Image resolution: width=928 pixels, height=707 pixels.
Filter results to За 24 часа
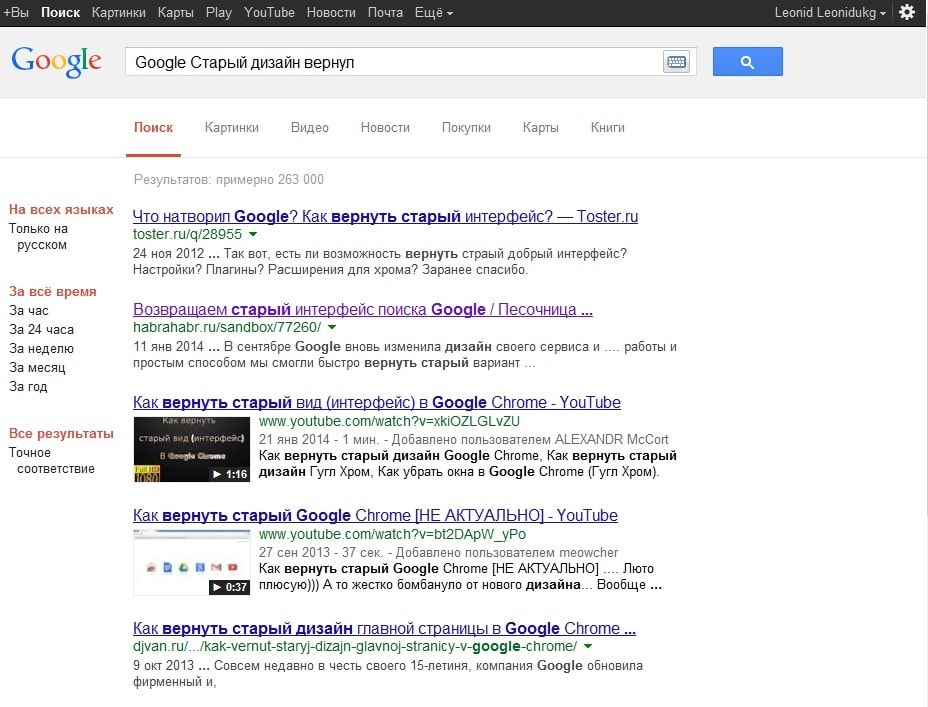click(x=41, y=330)
